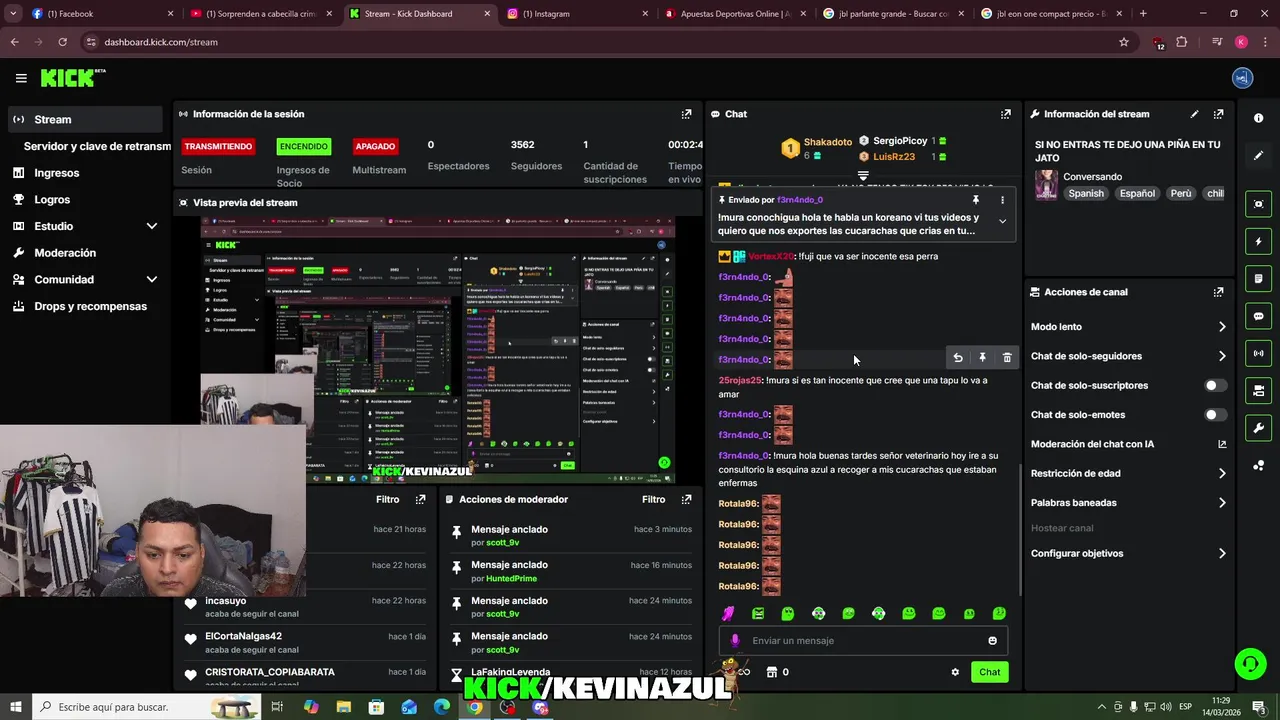The height and width of the screenshot is (720, 1280).
Task: Expand the pinned message with the chevron
Action: (x=1002, y=221)
